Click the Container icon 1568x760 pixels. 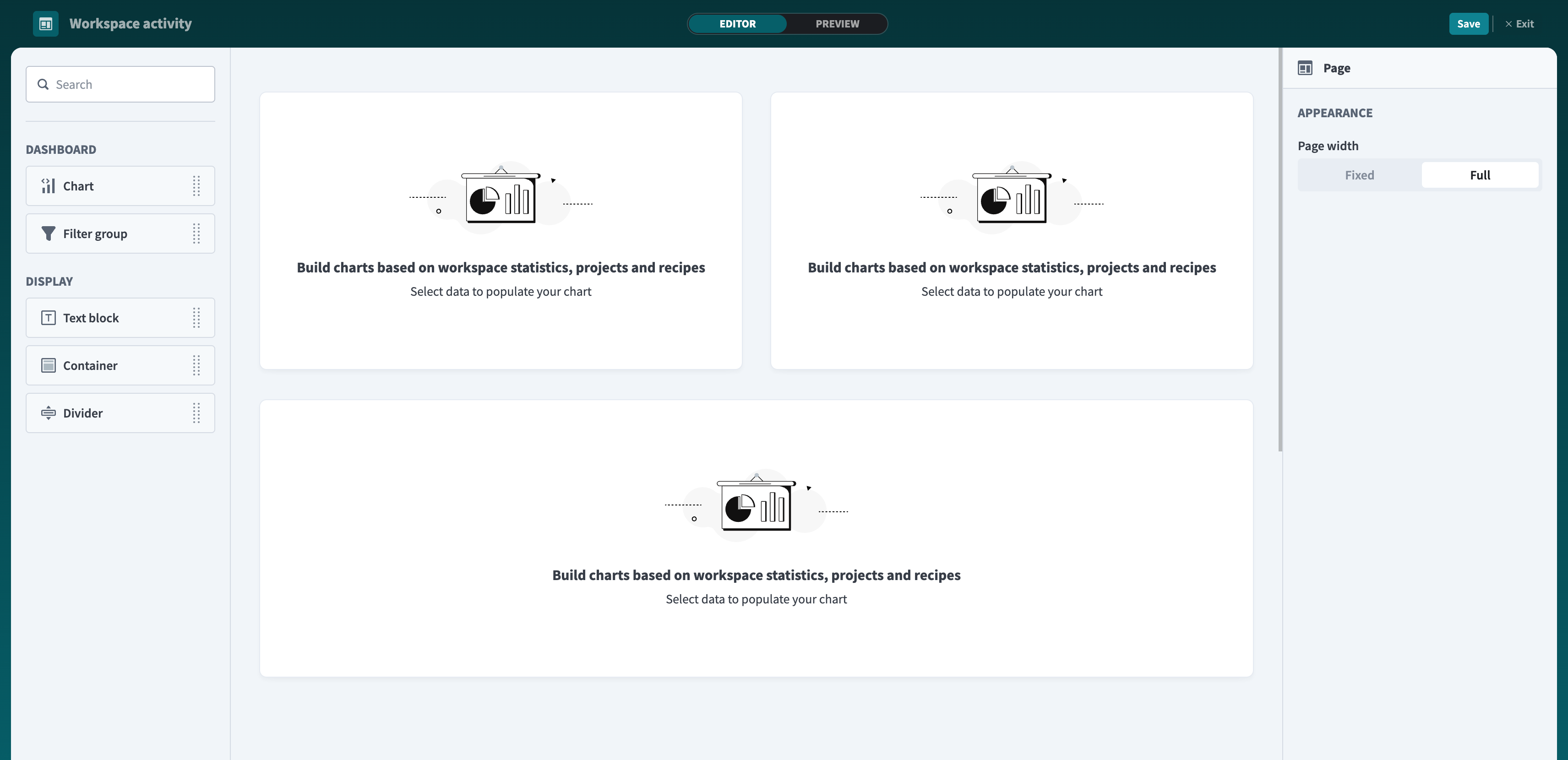pyautogui.click(x=48, y=365)
